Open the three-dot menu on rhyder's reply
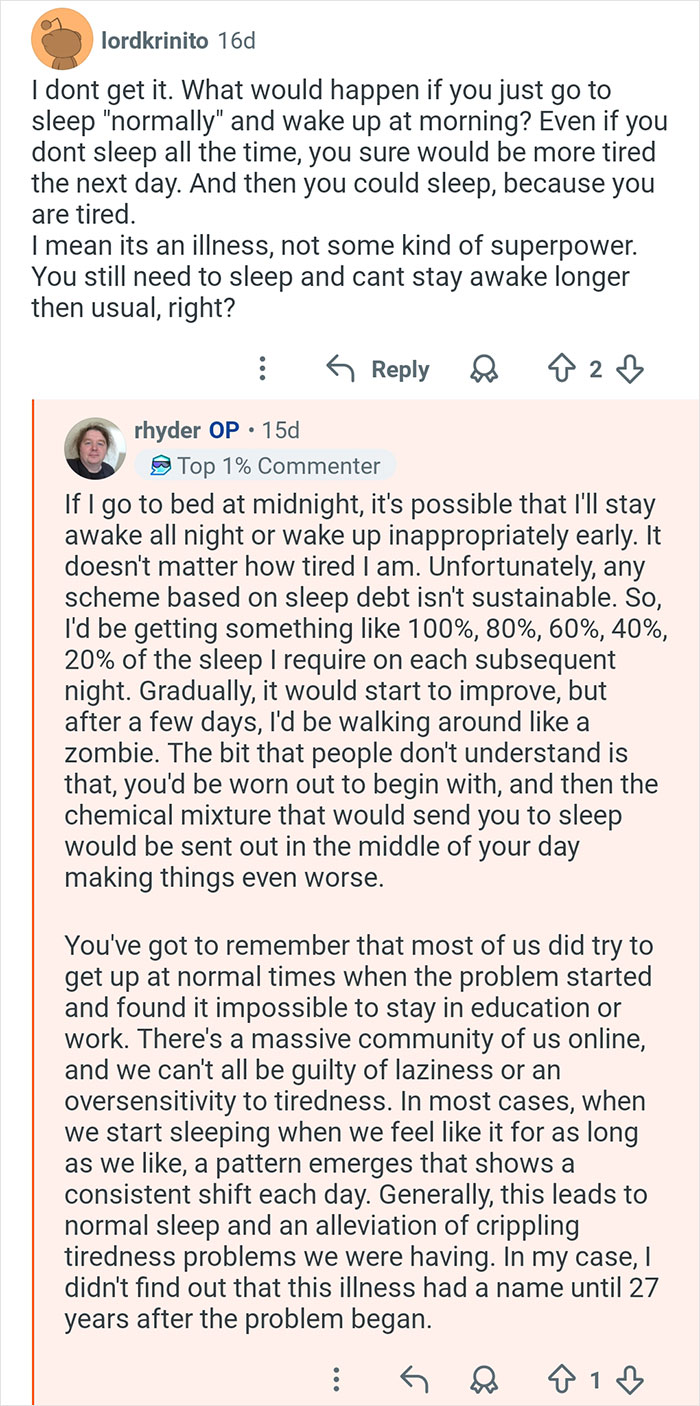The width and height of the screenshot is (700, 1406). click(x=335, y=1378)
